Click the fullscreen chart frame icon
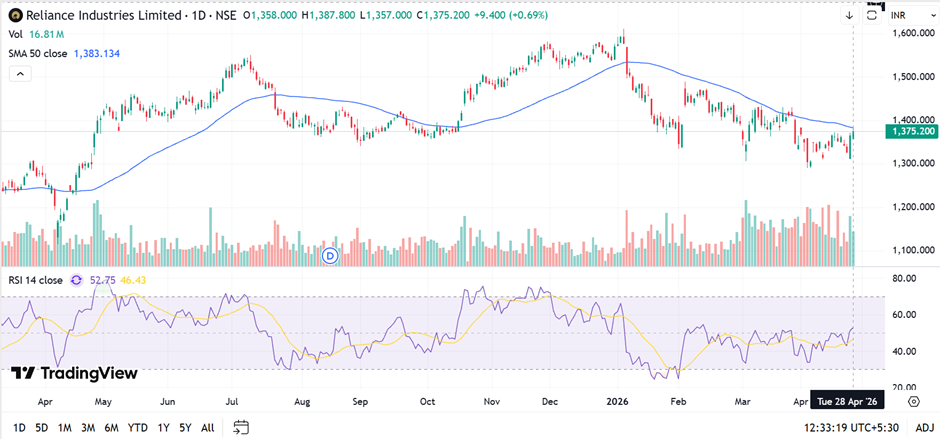This screenshot has height=439, width=940. 872,16
